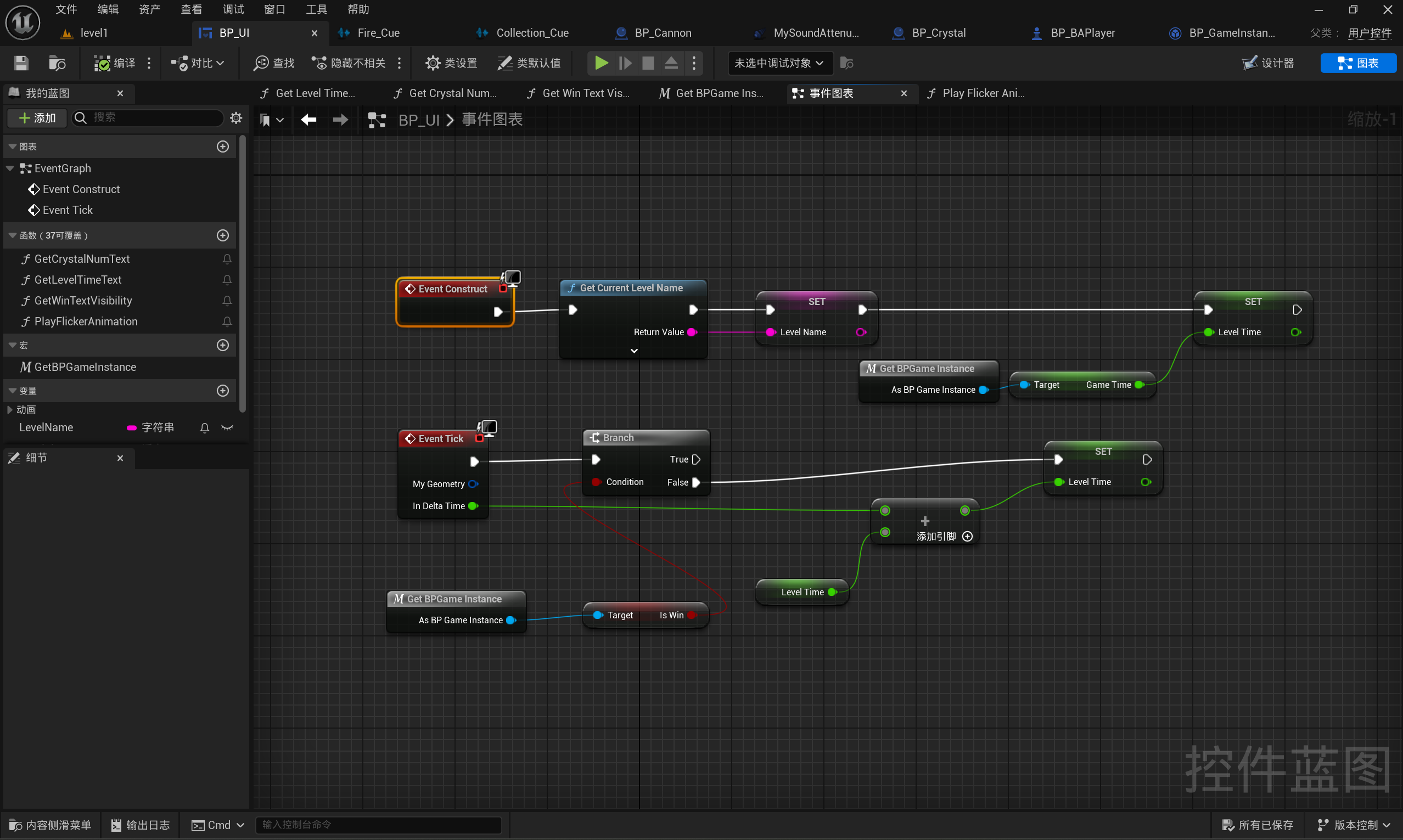The height and width of the screenshot is (840, 1403).
Task: Toggle hide unrelated (隐藏不相关) nodes
Action: [349, 63]
